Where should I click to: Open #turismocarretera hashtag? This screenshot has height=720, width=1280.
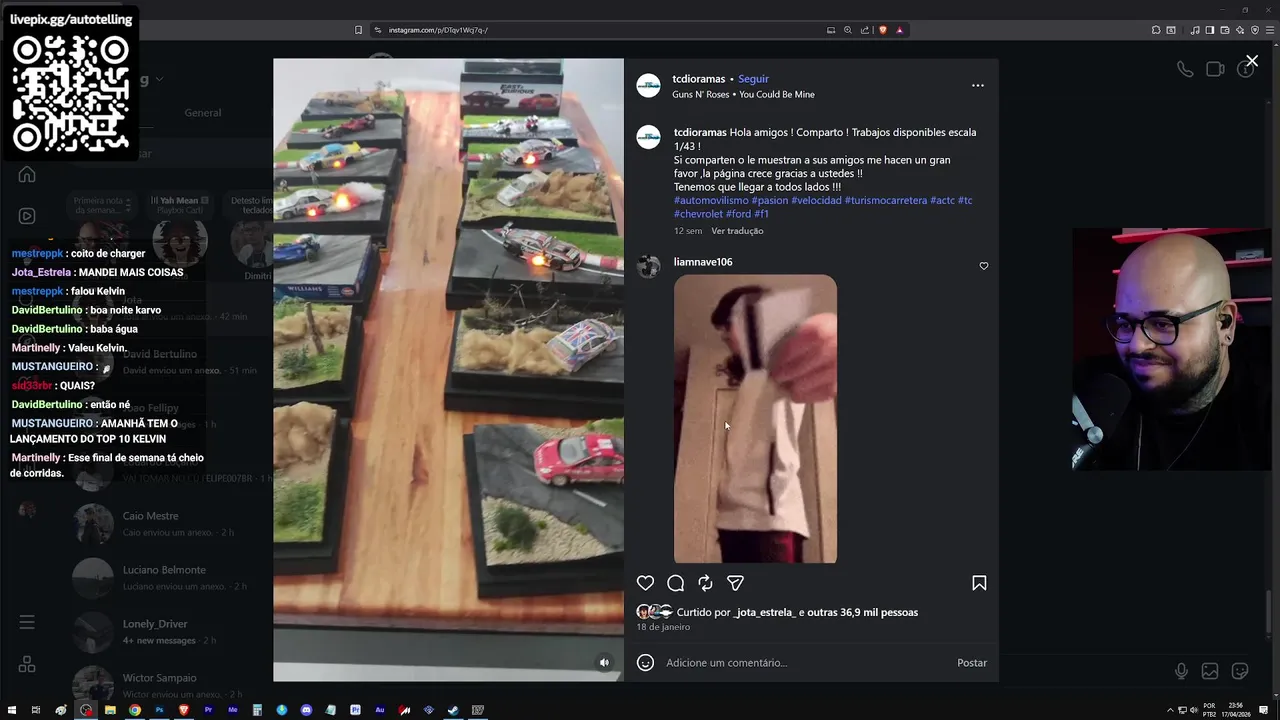pos(885,200)
